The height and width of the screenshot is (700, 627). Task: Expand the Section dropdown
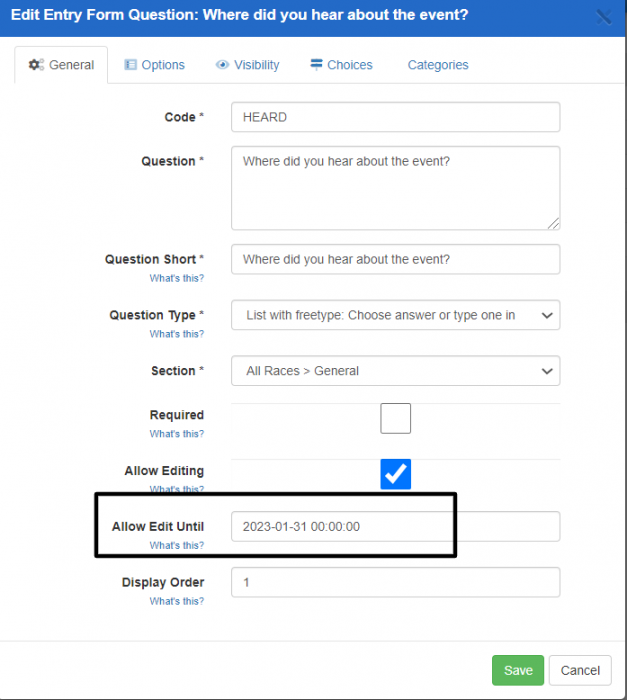pyautogui.click(x=395, y=371)
